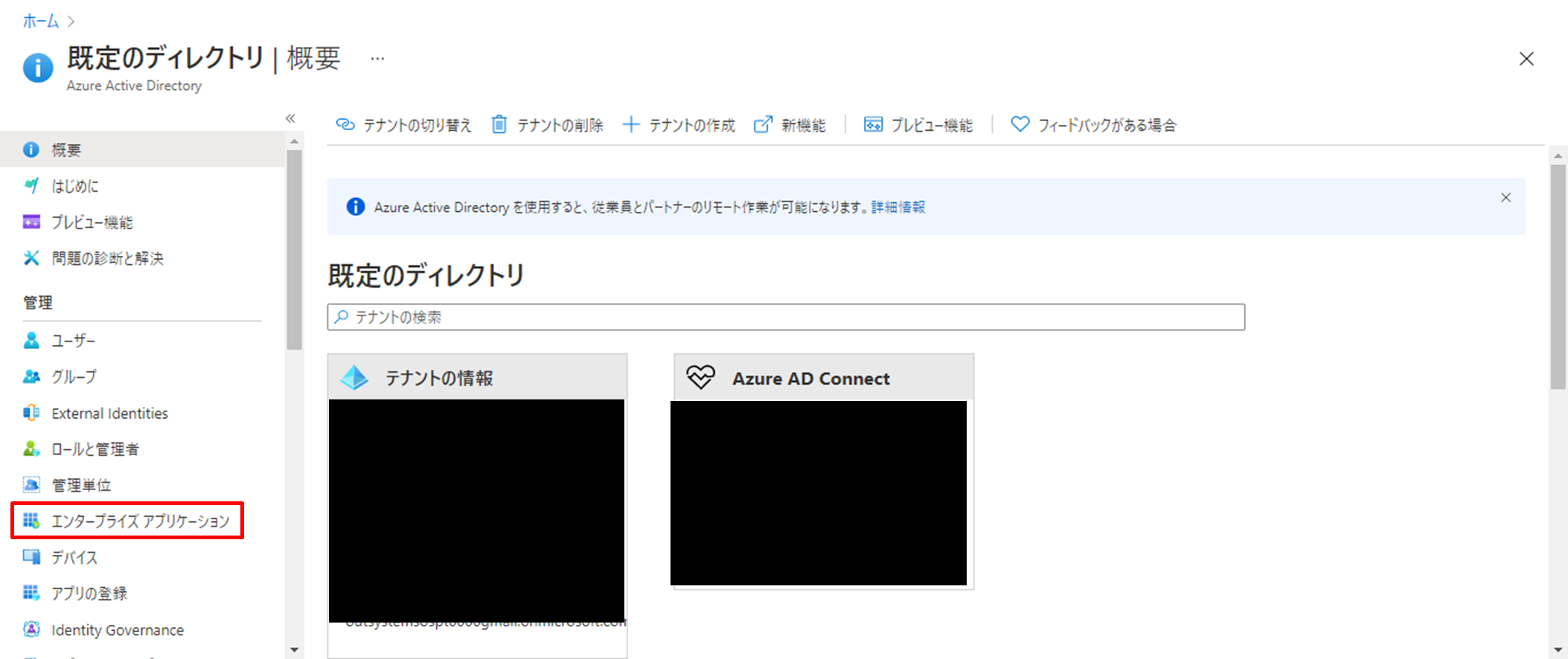1568x659 pixels.
Task: Open ユーザー in the management menu
Action: 73,341
